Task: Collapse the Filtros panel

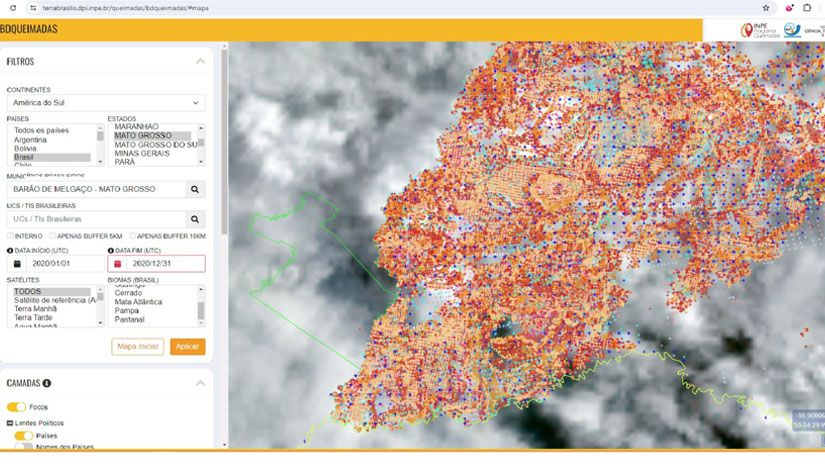Action: tap(200, 61)
